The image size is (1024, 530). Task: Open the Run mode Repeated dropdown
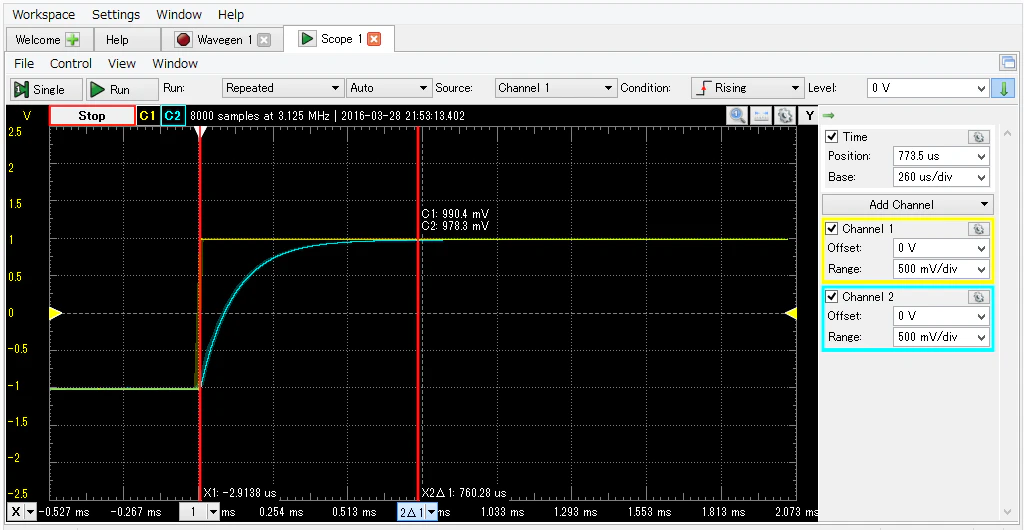[x=283, y=88]
